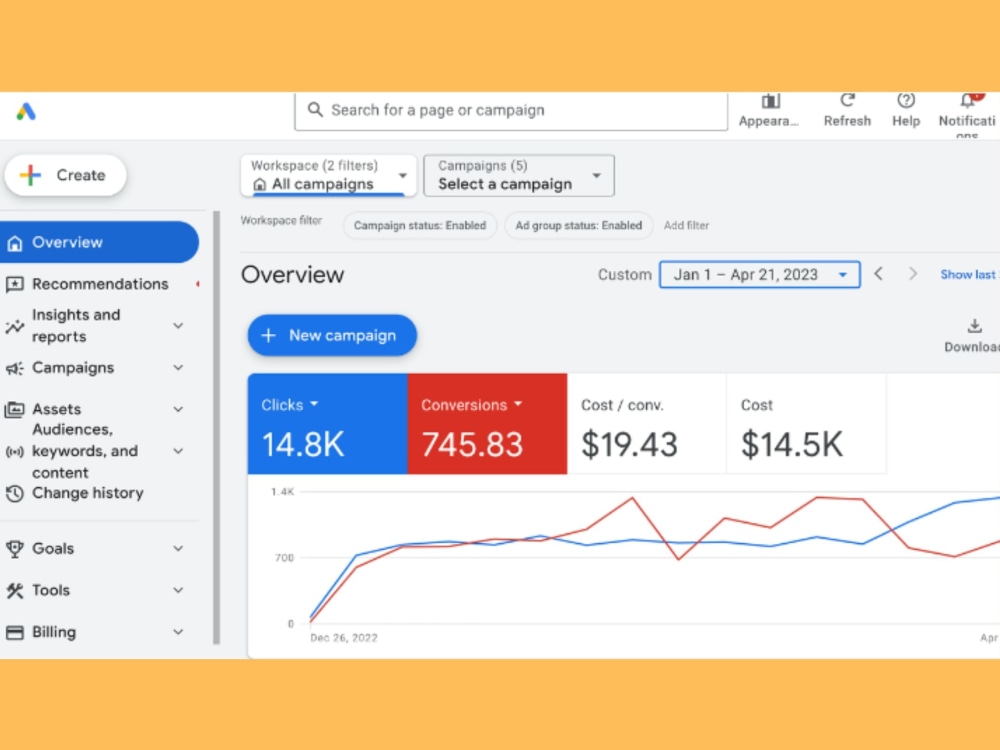Click the Change history clock icon
Image resolution: width=1000 pixels, height=750 pixels.
15,493
